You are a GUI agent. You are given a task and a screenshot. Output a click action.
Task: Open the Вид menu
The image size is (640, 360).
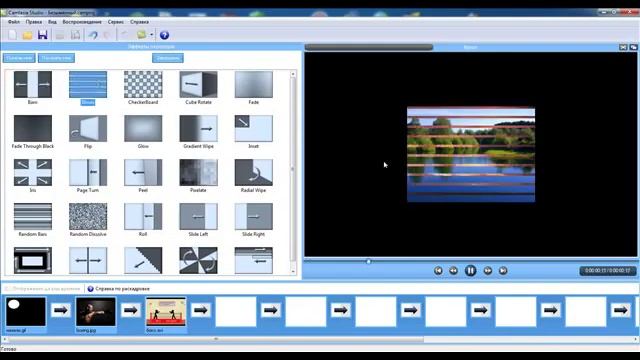click(52, 22)
